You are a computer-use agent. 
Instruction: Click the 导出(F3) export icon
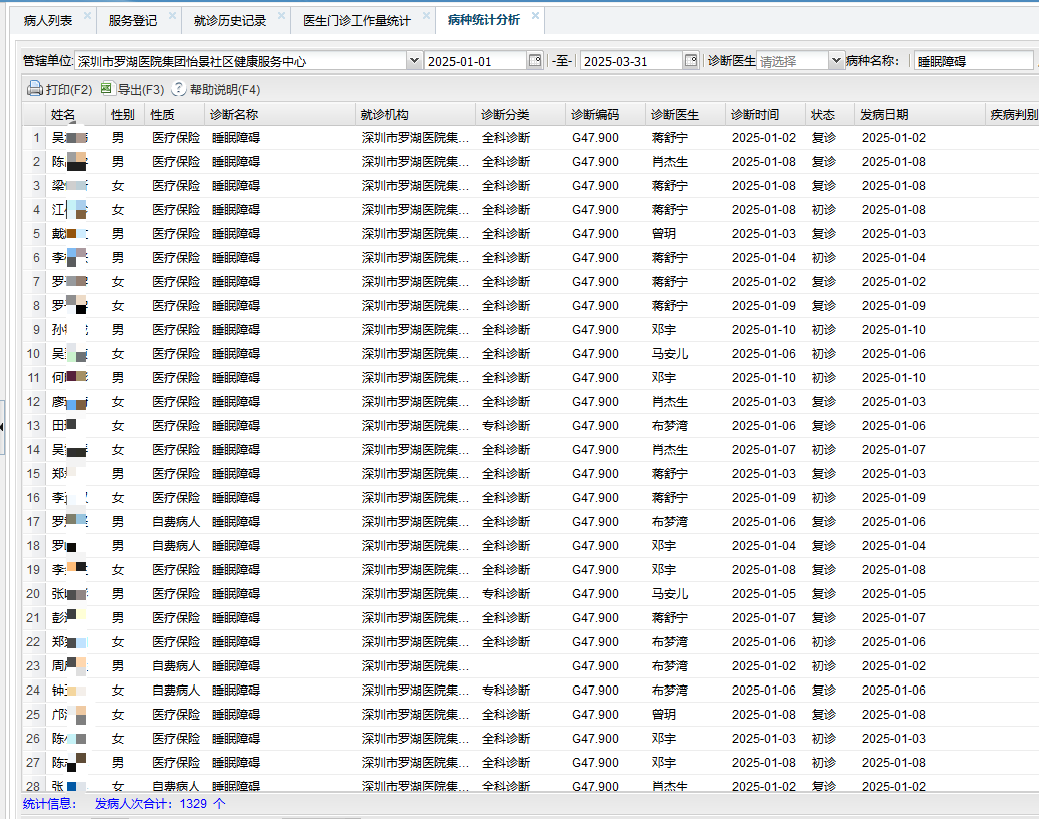[107, 89]
